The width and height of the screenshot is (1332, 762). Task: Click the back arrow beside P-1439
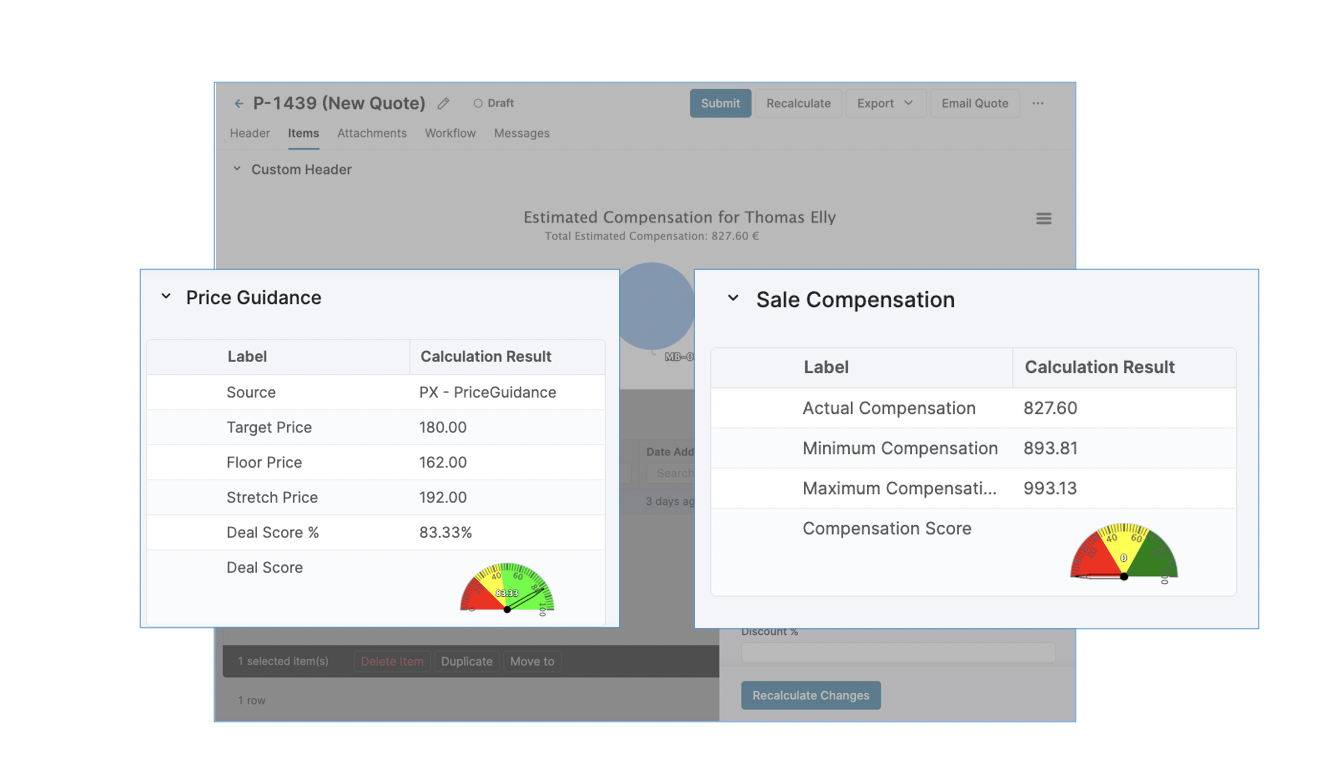pos(239,103)
